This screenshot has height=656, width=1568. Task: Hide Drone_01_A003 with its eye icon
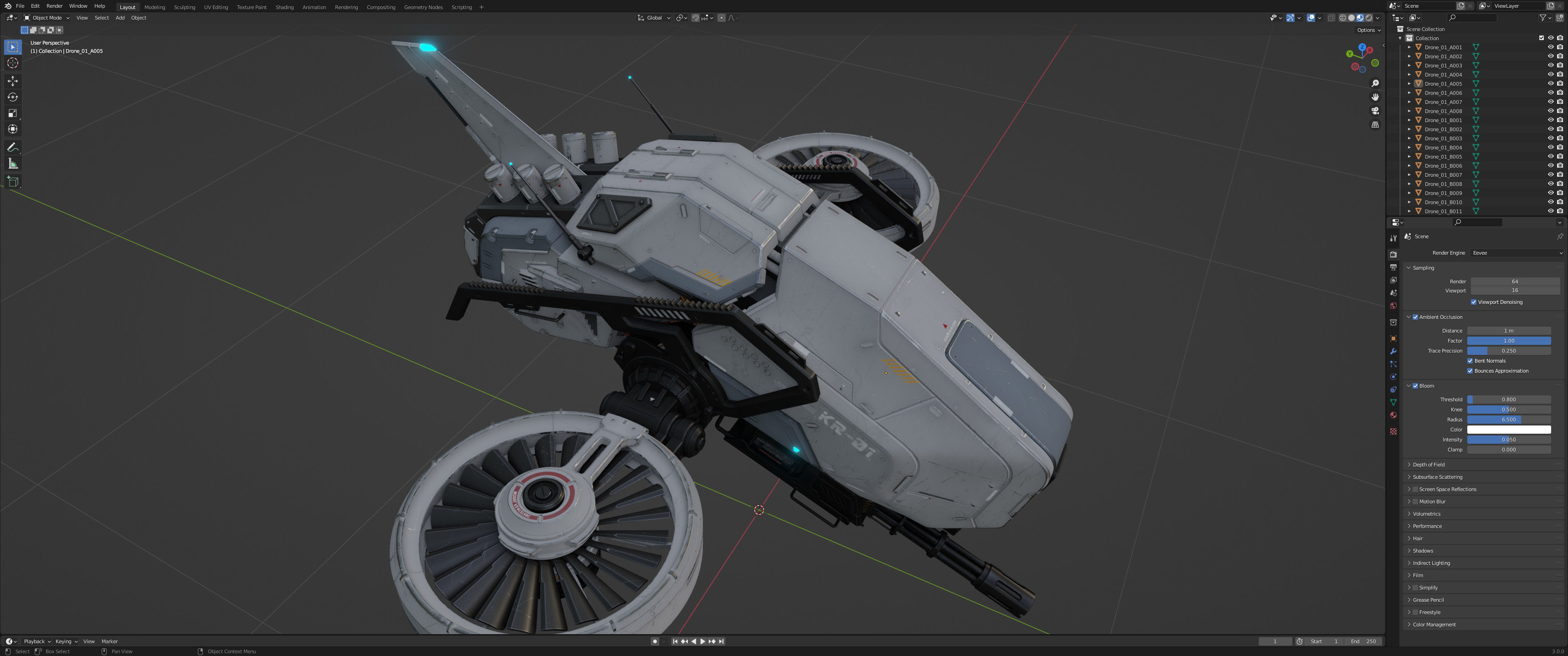(x=1550, y=65)
